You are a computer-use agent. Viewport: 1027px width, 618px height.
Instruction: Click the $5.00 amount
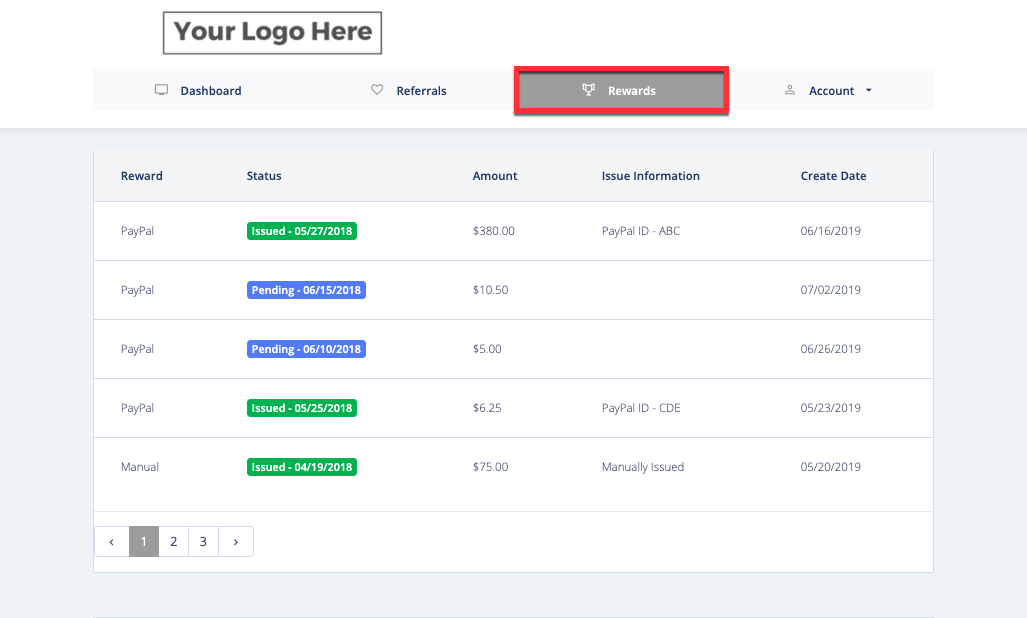coord(487,349)
